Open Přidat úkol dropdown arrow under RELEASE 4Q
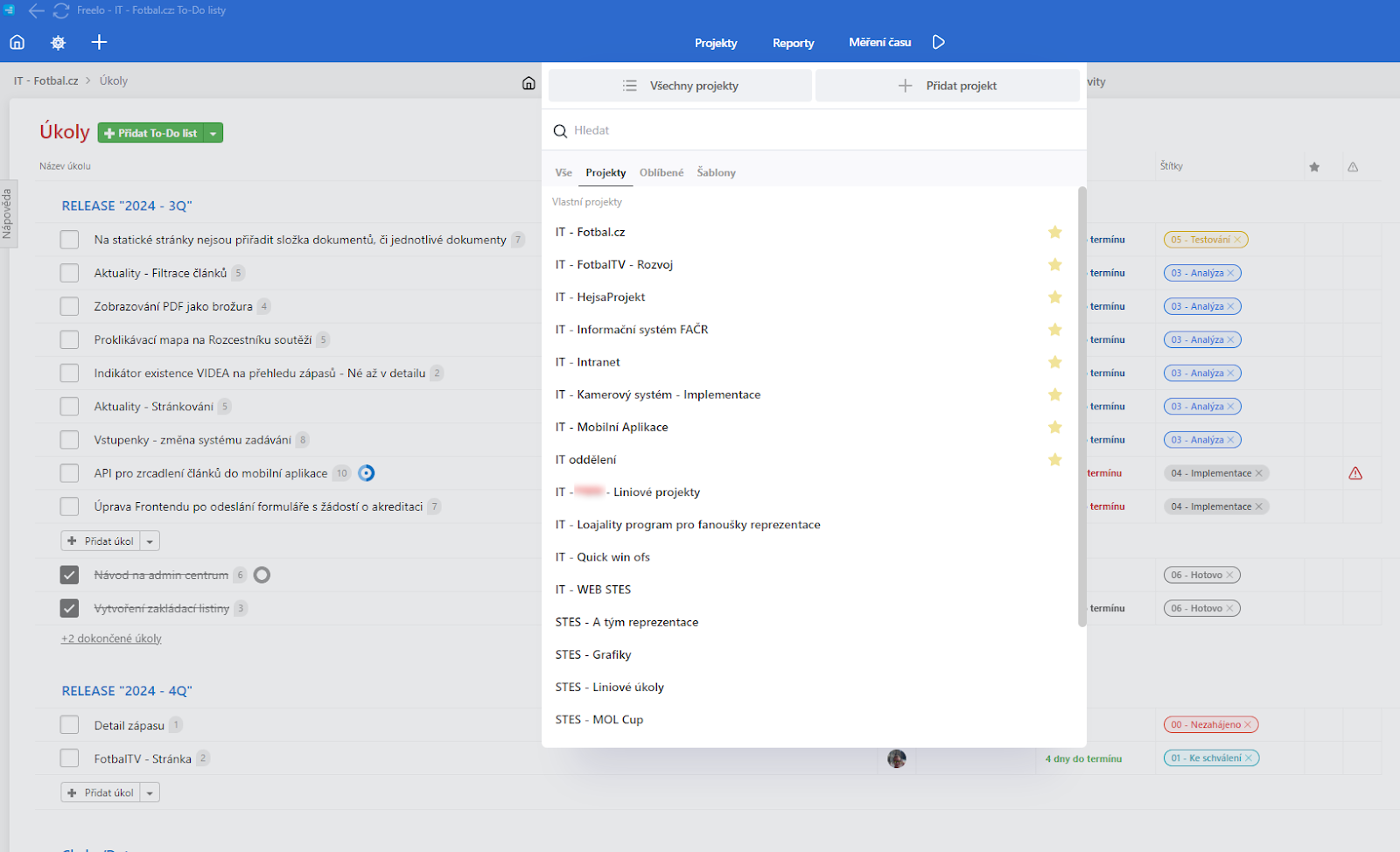The width and height of the screenshot is (1400, 852). pyautogui.click(x=150, y=793)
